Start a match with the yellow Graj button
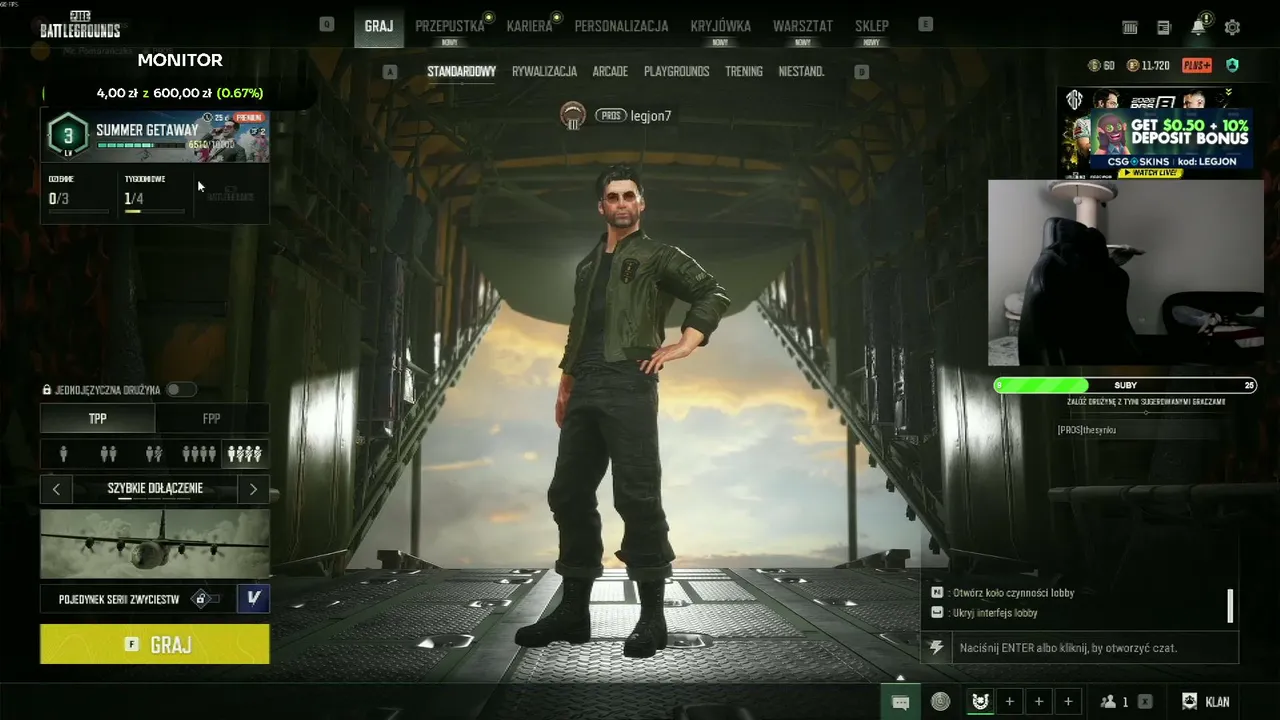The image size is (1280, 720). [155, 644]
